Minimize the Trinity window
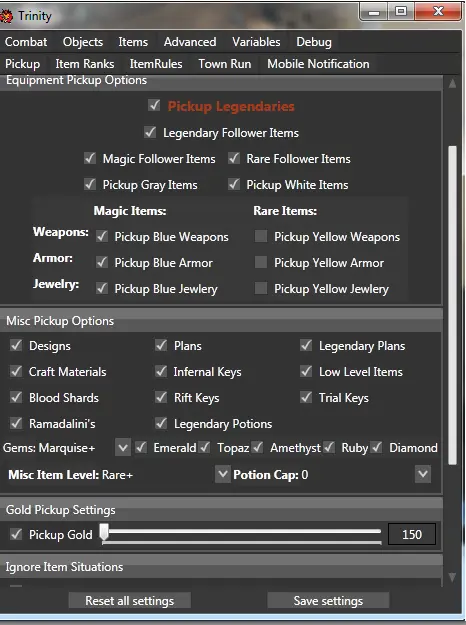466x625 pixels. pyautogui.click(x=373, y=12)
